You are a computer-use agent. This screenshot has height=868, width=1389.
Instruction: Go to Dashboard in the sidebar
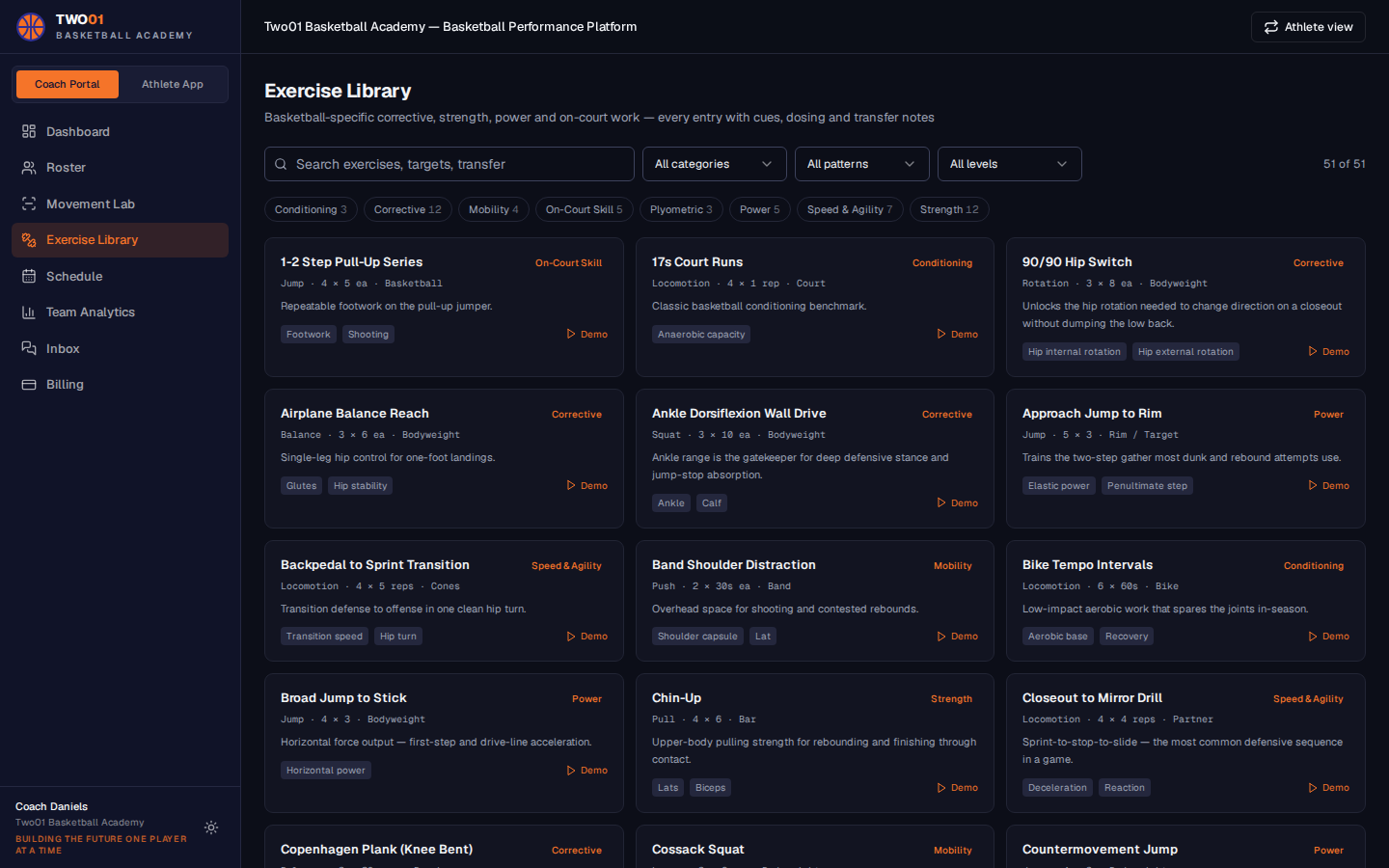[120, 131]
